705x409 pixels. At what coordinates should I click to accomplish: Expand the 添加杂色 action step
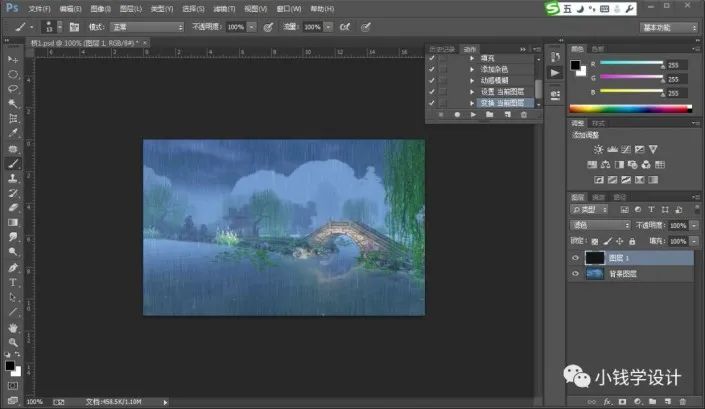click(472, 69)
